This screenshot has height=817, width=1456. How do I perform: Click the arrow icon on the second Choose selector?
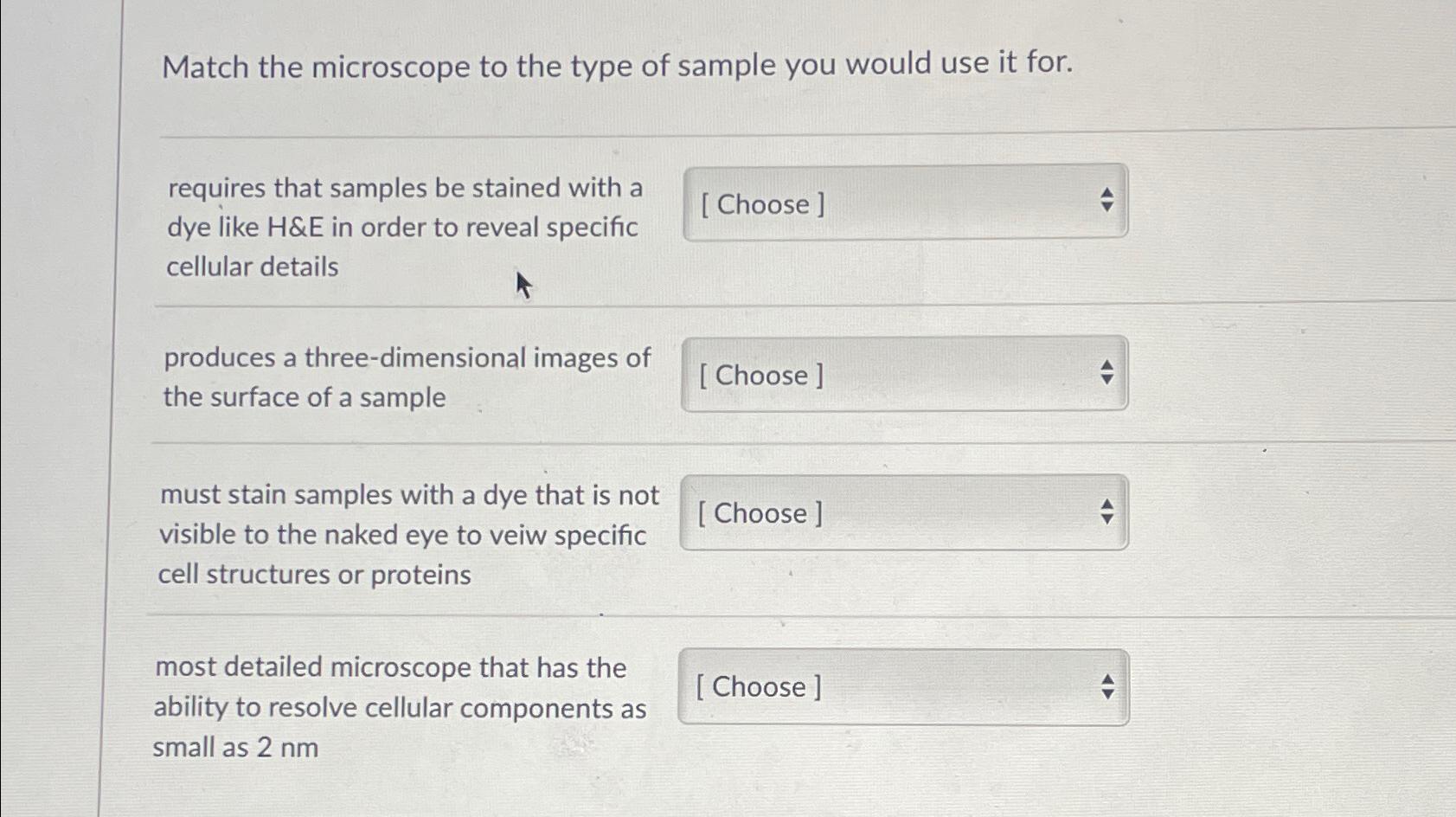pyautogui.click(x=1108, y=372)
